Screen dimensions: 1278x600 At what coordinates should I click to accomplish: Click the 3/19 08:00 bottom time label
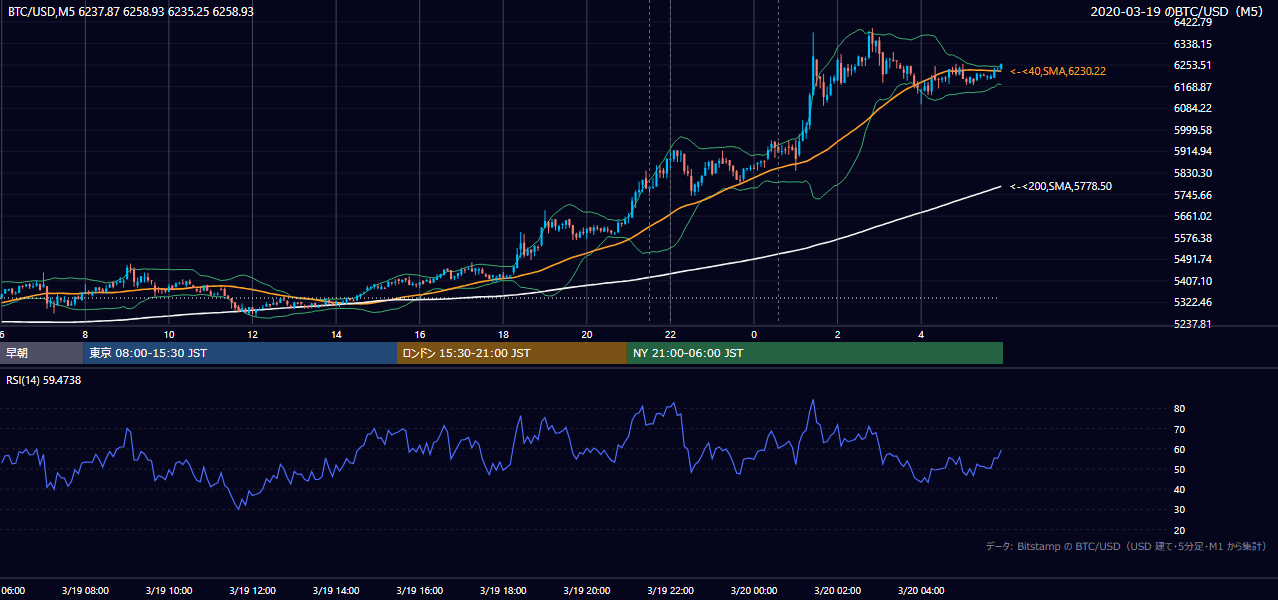(85, 591)
